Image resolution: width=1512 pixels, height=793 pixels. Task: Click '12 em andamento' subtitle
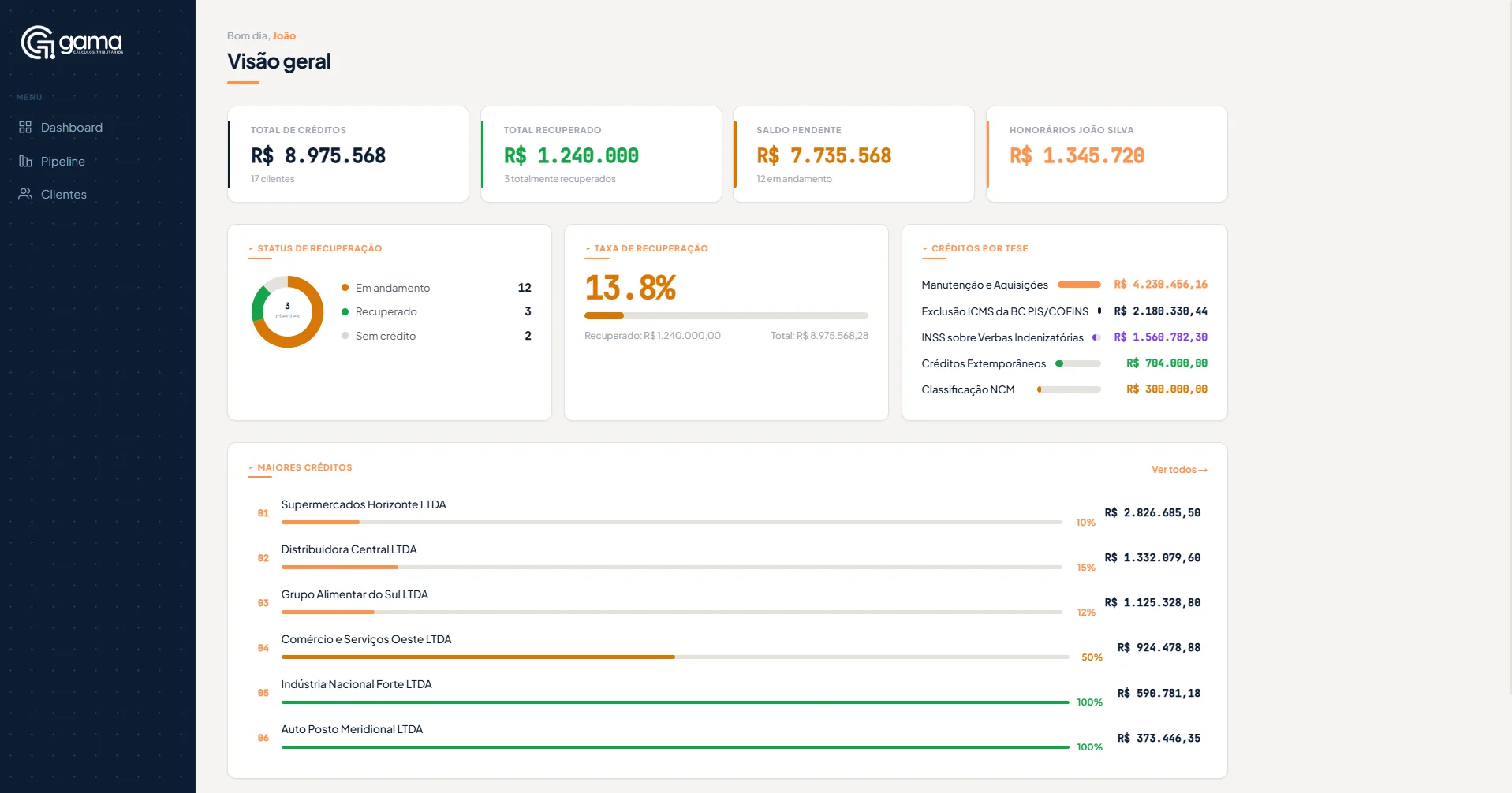(x=794, y=179)
